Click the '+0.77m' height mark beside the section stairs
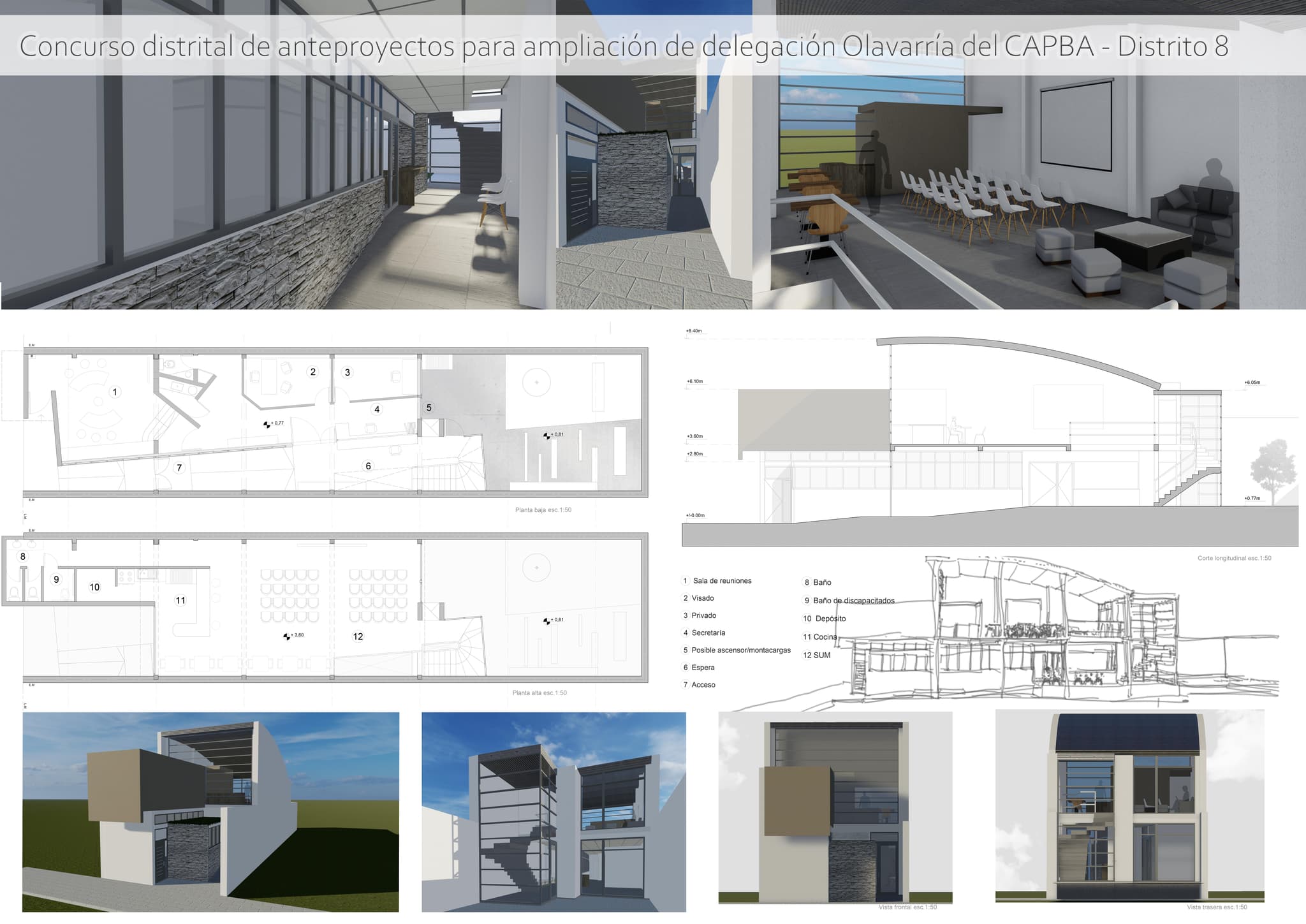The width and height of the screenshot is (1306, 924). click(x=1252, y=498)
